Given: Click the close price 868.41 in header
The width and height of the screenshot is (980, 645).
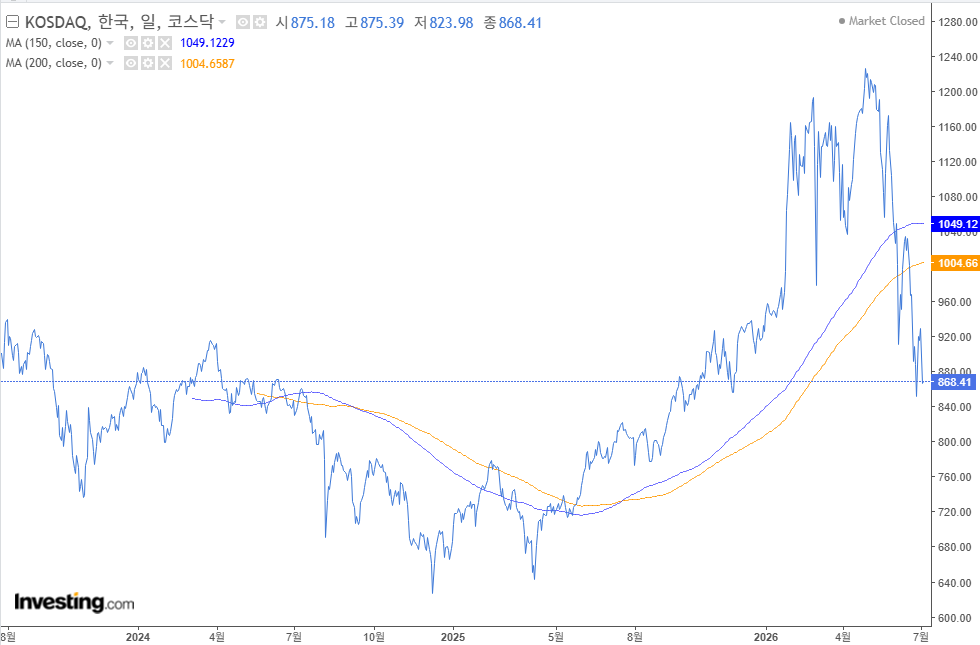Looking at the screenshot, I should click(520, 23).
